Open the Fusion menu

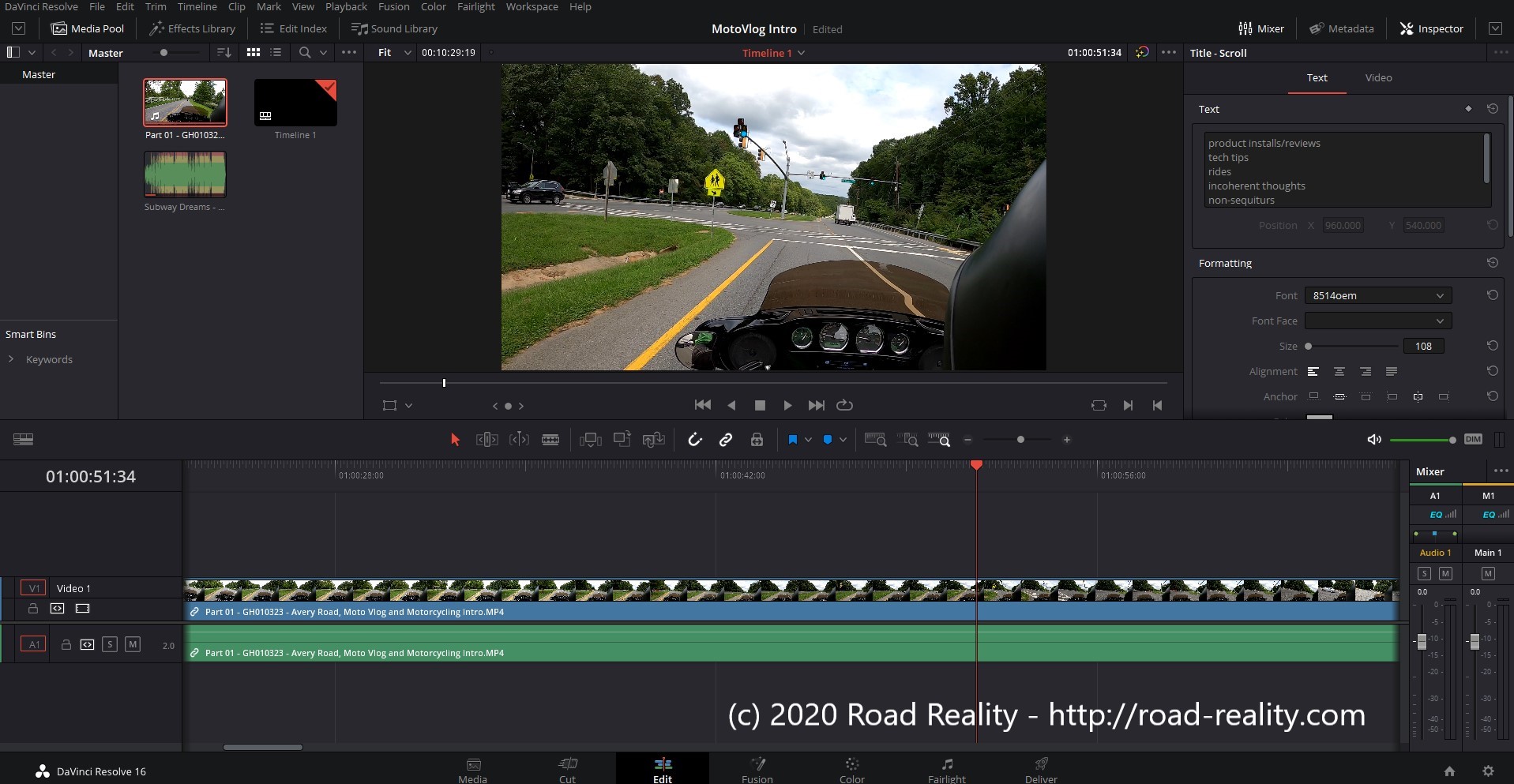[393, 6]
